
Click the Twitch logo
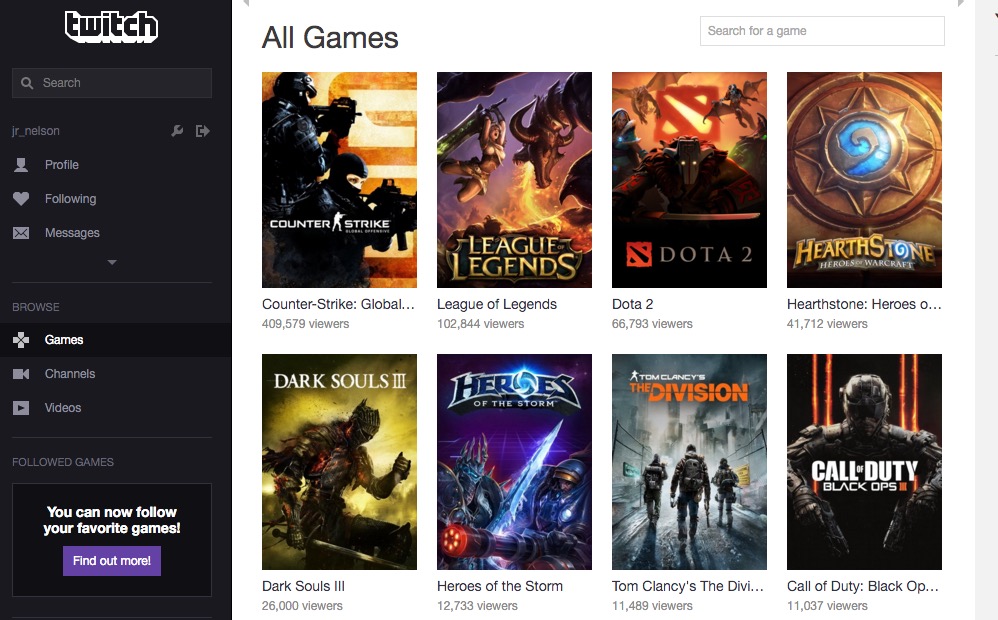point(111,26)
